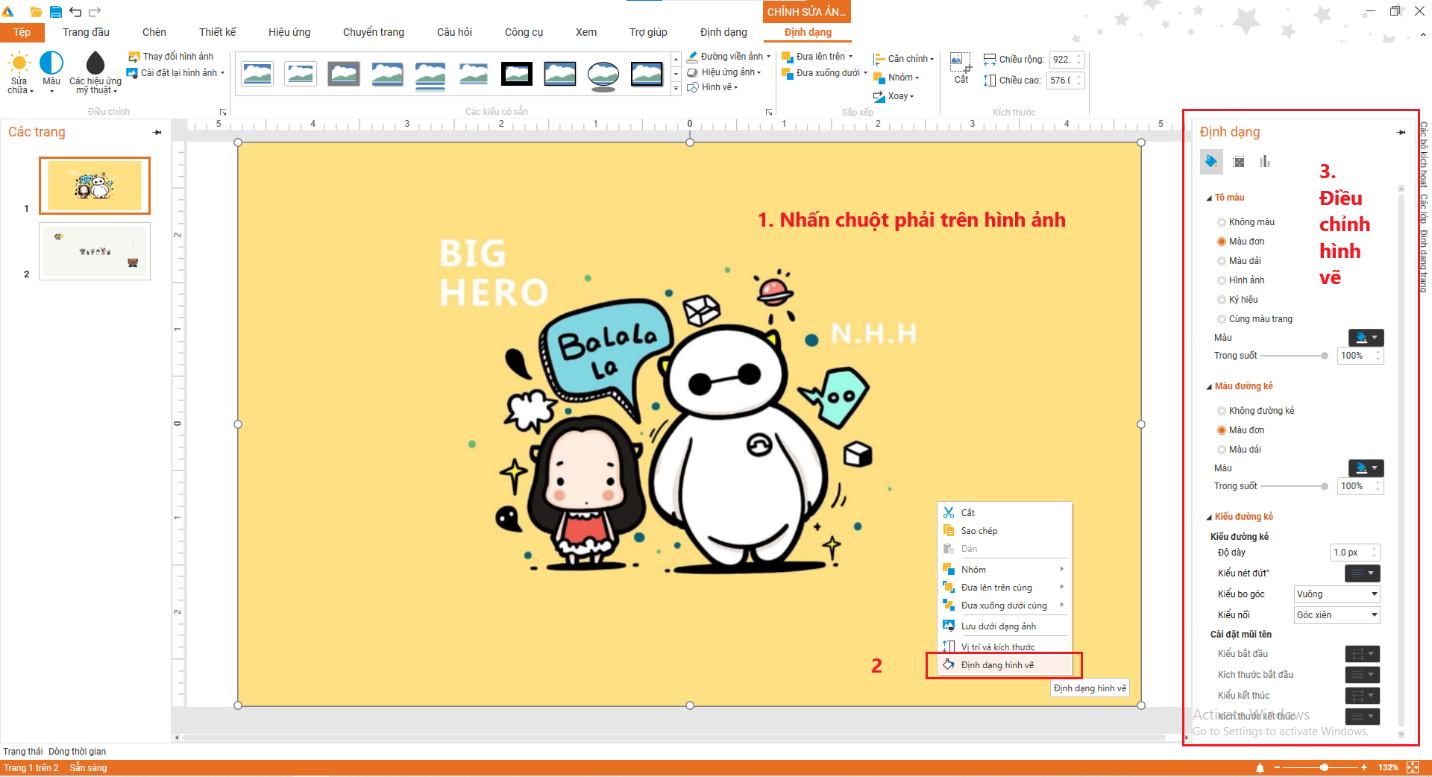Open the Màu picture color tool
Viewport: 1432px width, 777px height.
point(51,71)
